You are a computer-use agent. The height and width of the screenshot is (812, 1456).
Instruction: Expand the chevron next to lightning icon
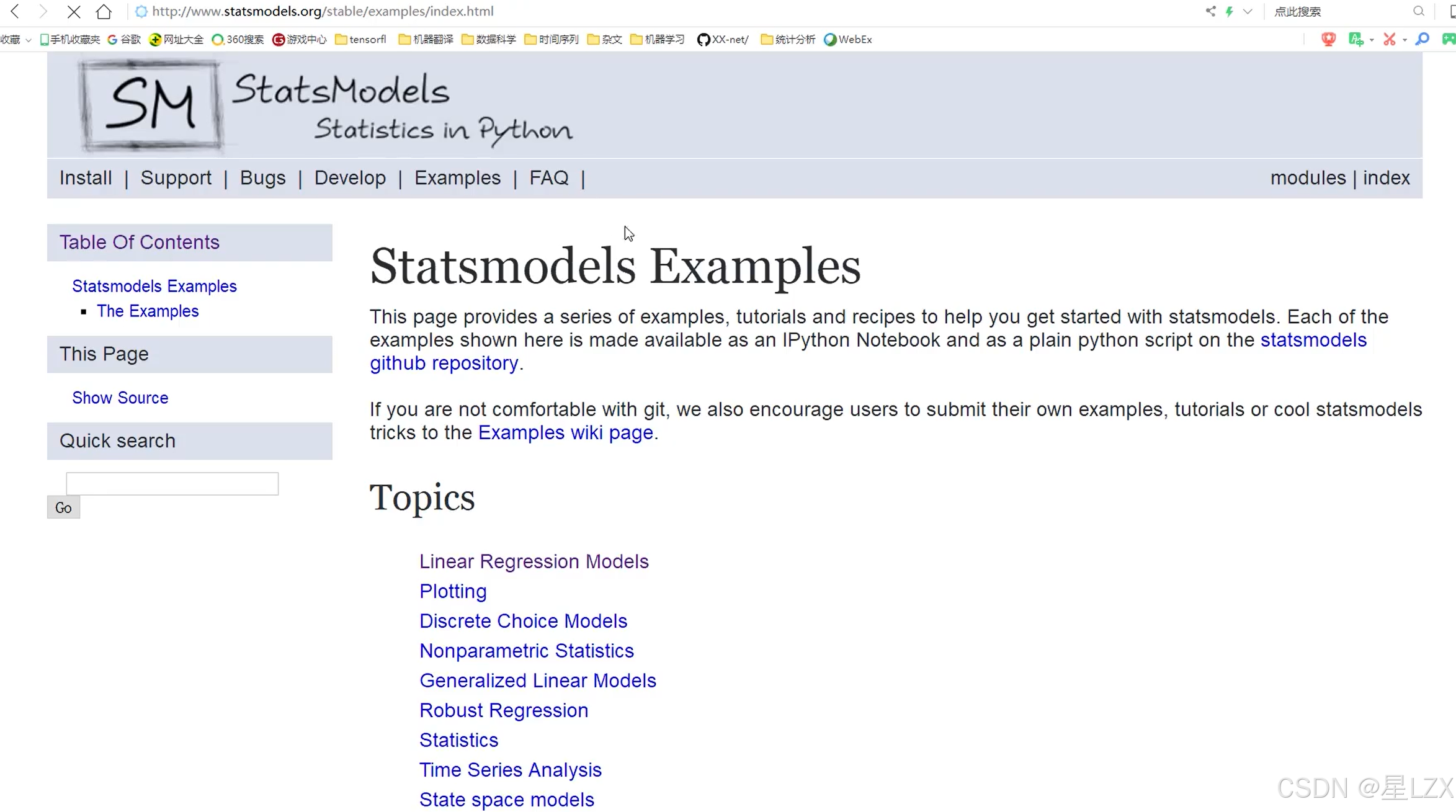(x=1248, y=11)
